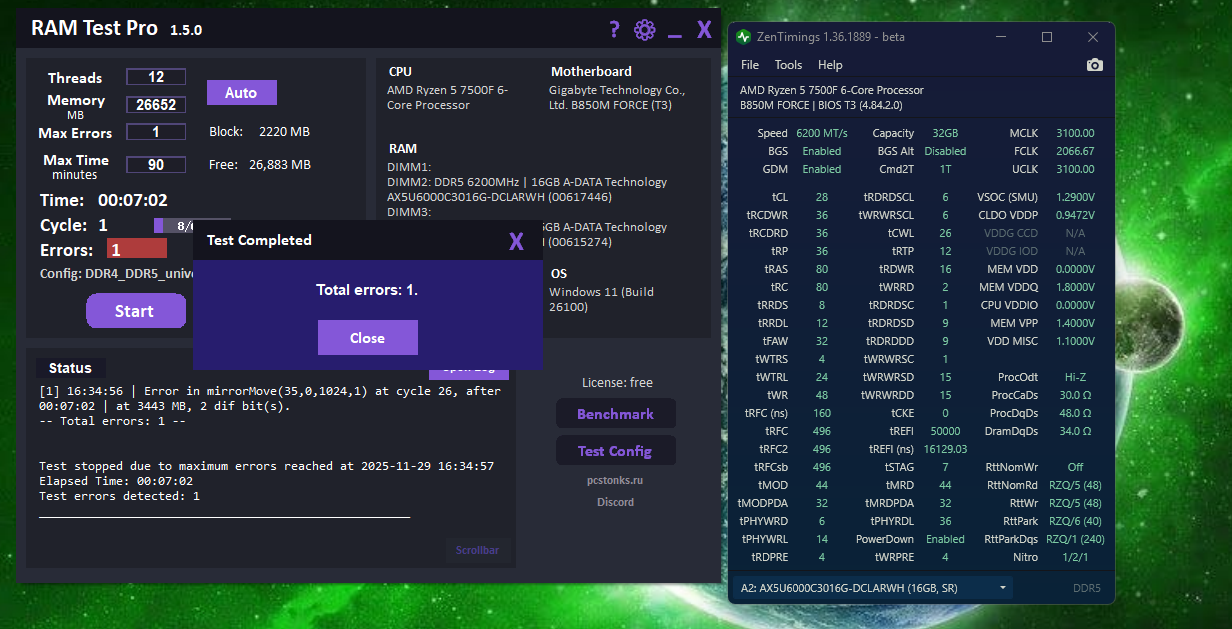This screenshot has width=1232, height=629.
Task: Click 'Total errors: 1.' dialog text
Action: pyautogui.click(x=367, y=290)
